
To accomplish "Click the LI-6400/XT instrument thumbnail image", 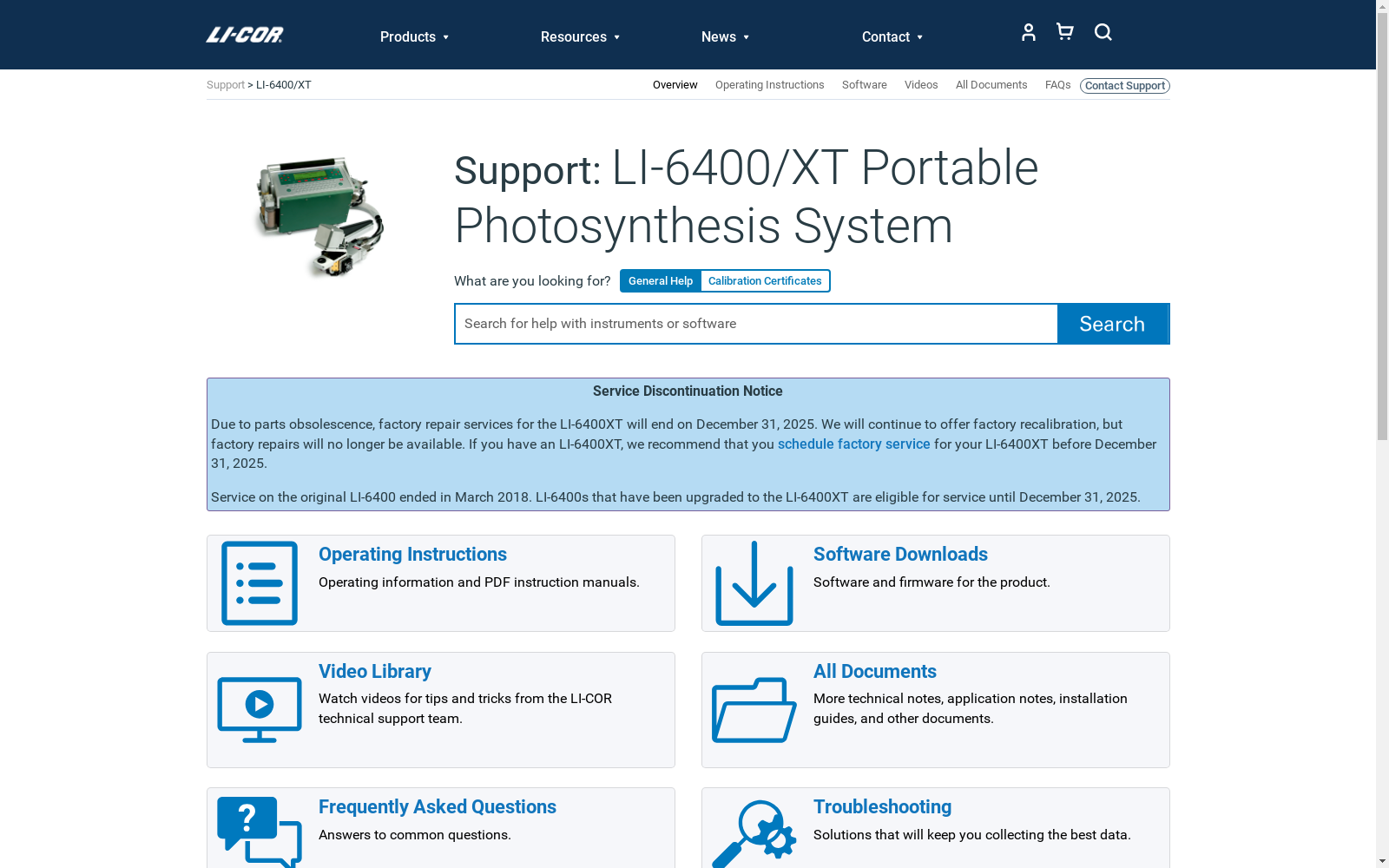I will coord(319,217).
